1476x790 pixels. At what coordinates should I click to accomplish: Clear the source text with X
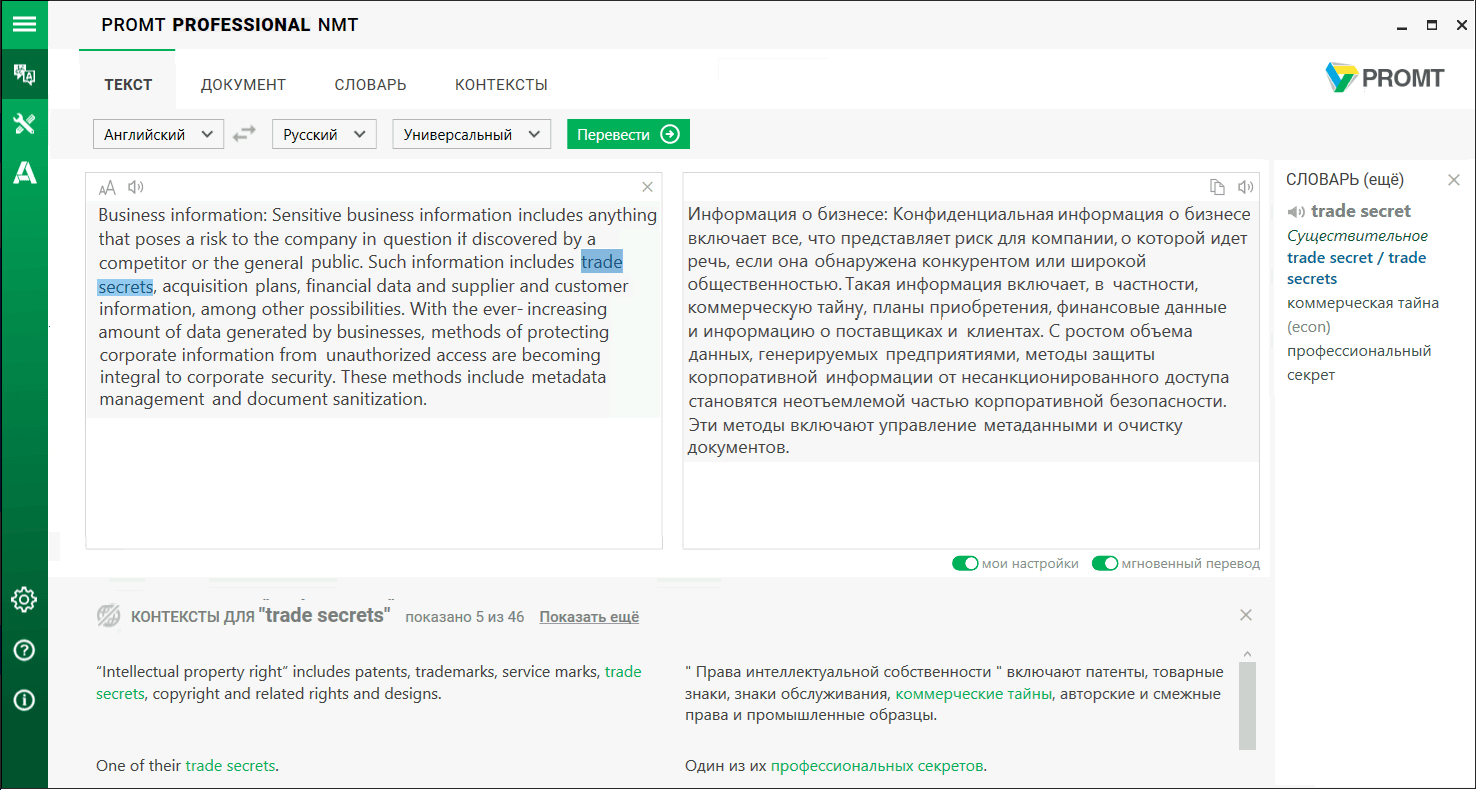pos(647,187)
